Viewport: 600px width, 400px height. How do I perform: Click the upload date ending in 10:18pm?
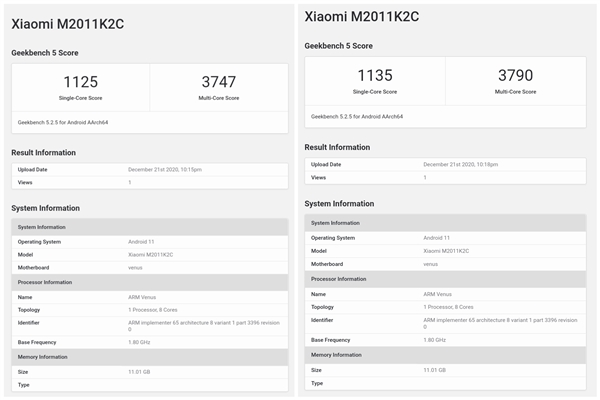click(460, 164)
